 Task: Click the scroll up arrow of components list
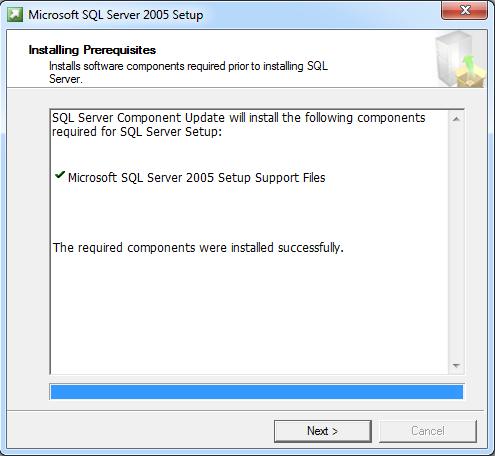click(456, 119)
